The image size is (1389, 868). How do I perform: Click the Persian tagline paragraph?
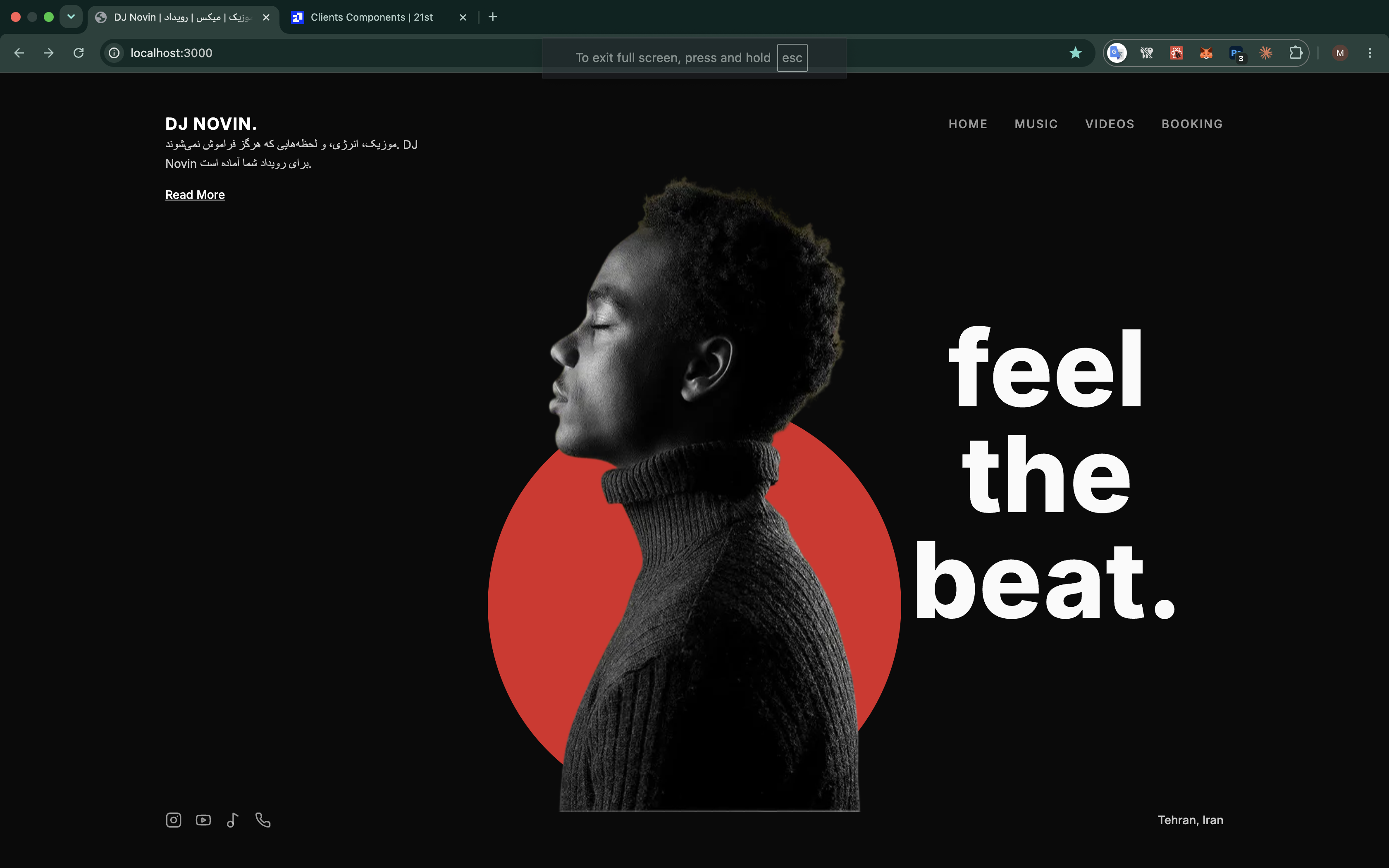point(291,154)
